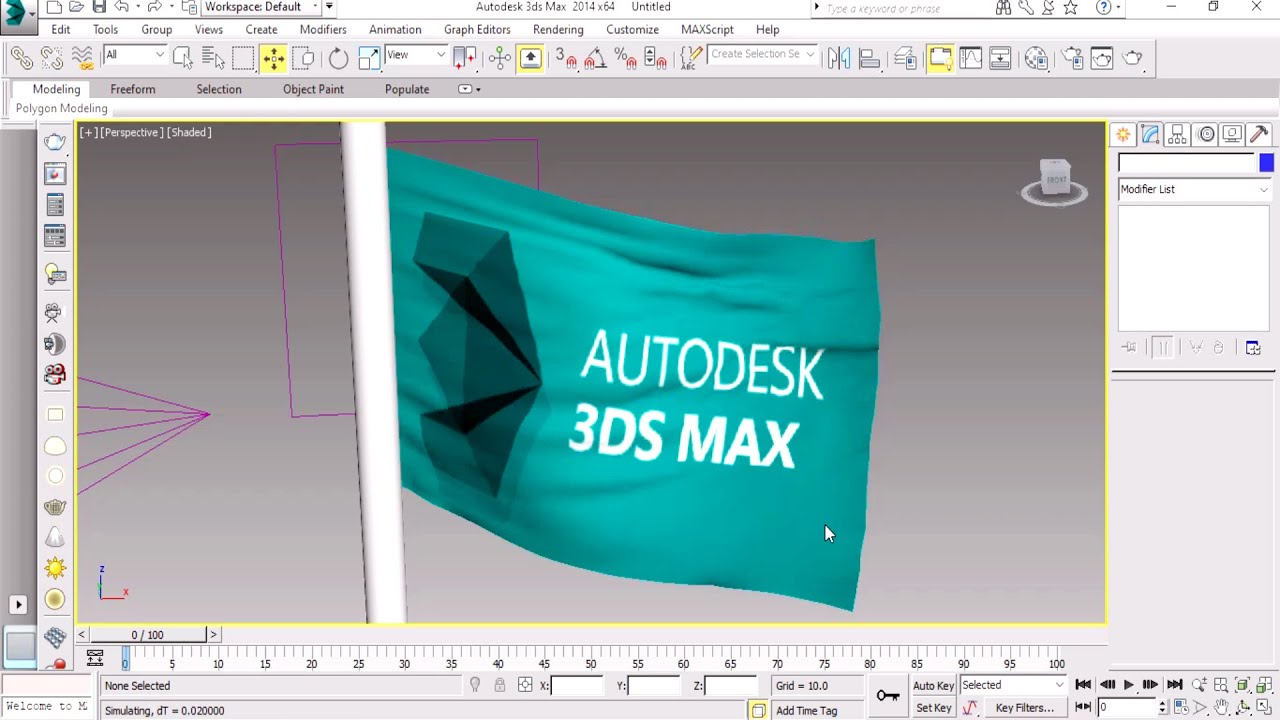Open the Rendered Frame Window

(x=1102, y=58)
